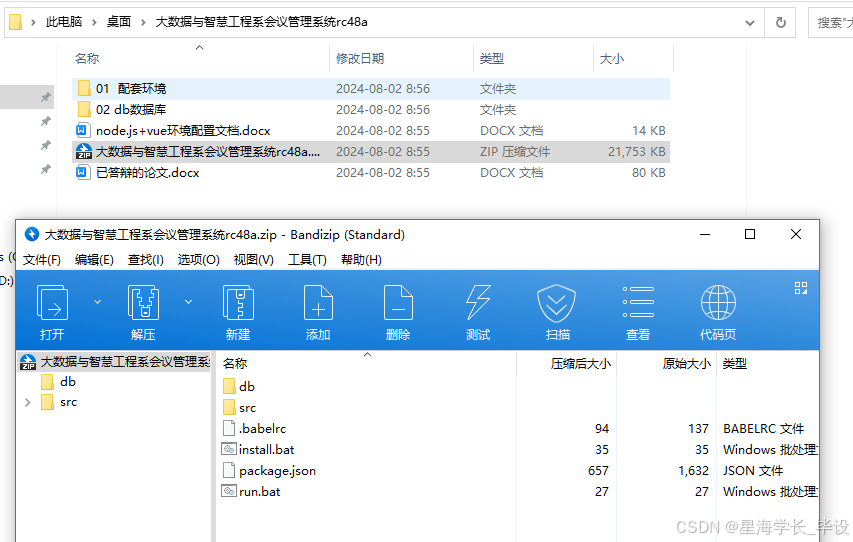Expand the chevron before 此电脑 in breadcrumb
853x542 pixels.
click(x=34, y=22)
